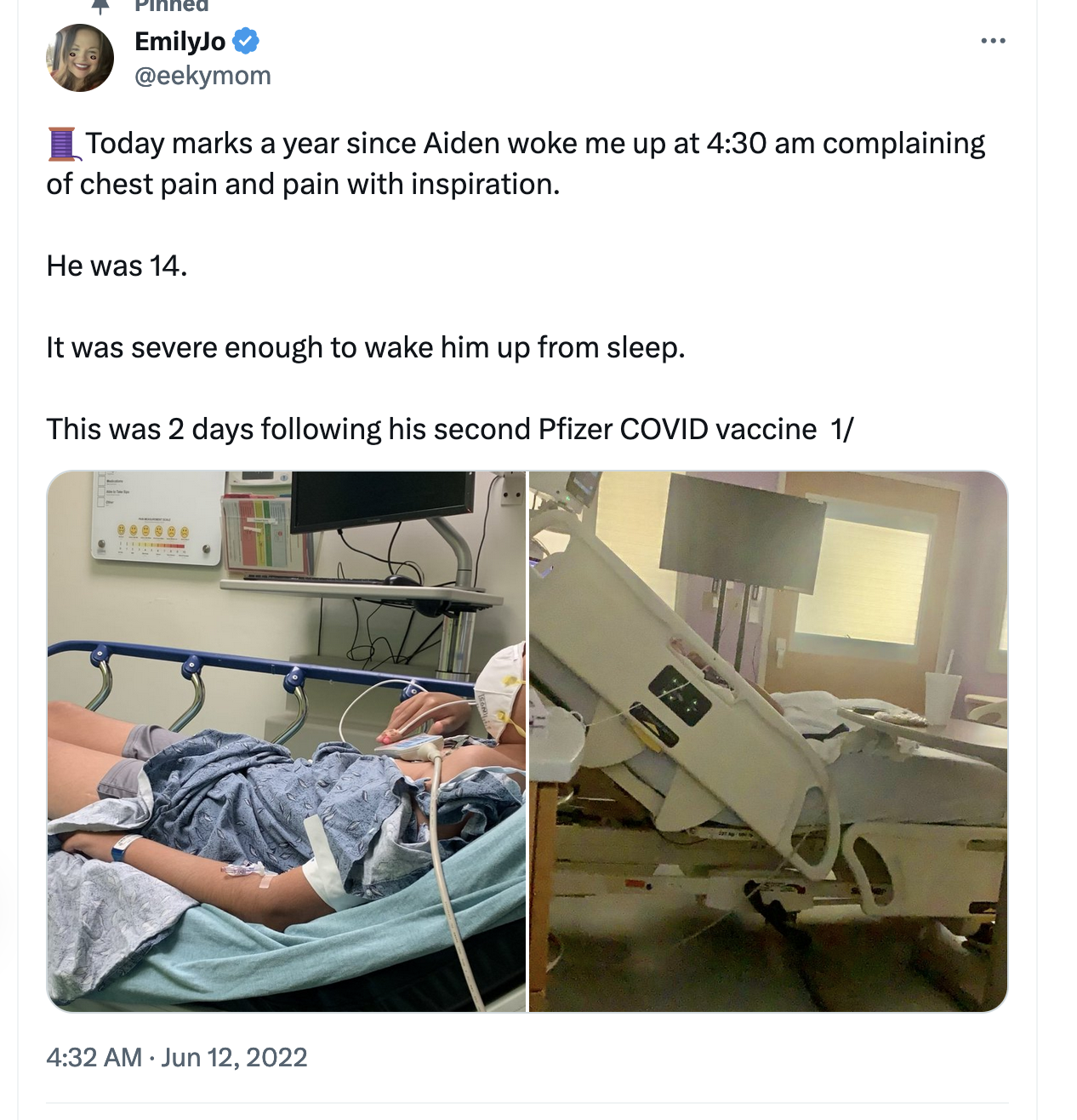Screen dimensions: 1077x1120
Task: Open EmilyJo's profile avatar picture
Action: pos(80,58)
